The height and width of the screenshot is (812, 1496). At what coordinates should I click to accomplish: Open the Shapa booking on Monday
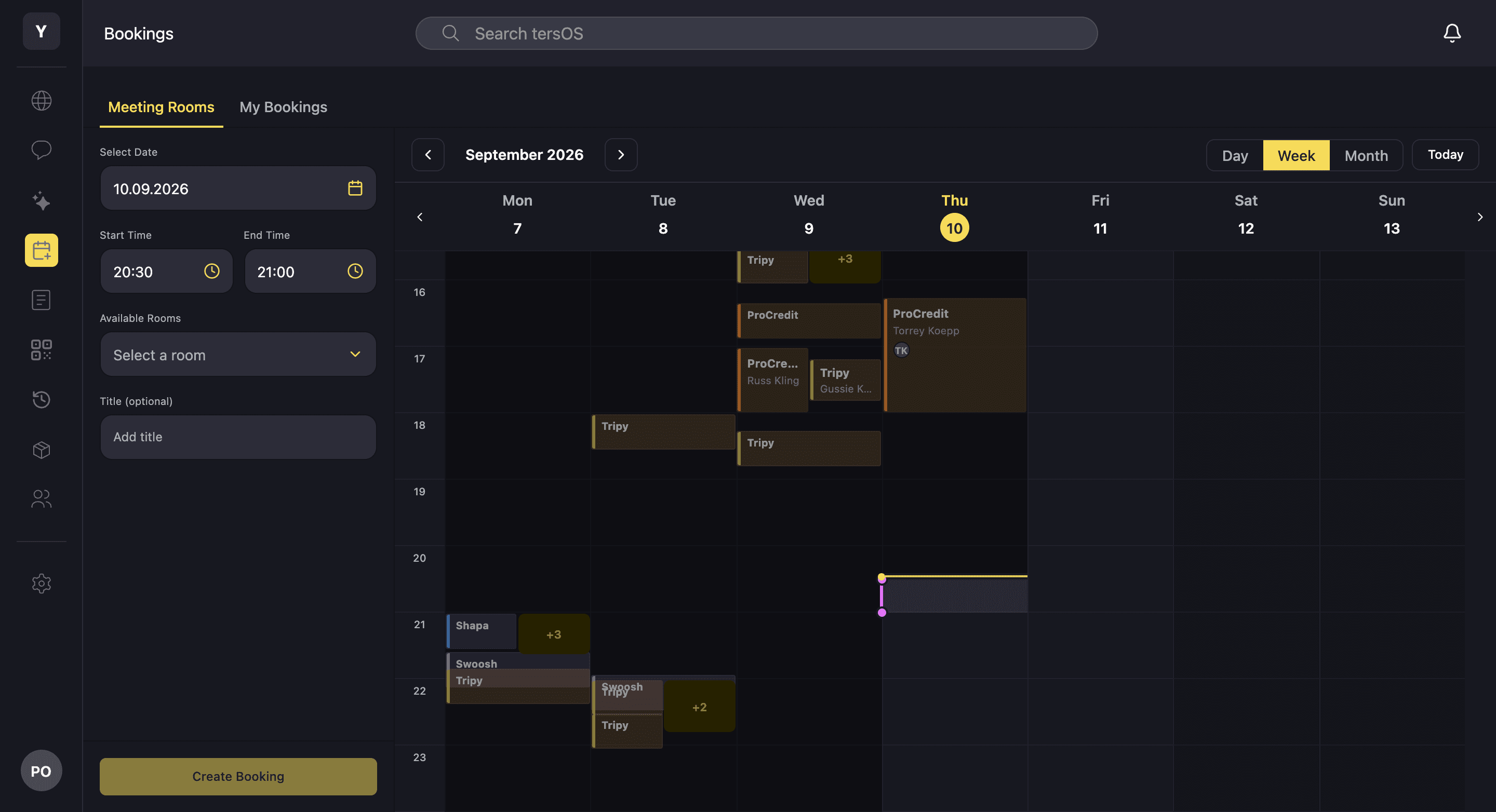point(482,631)
